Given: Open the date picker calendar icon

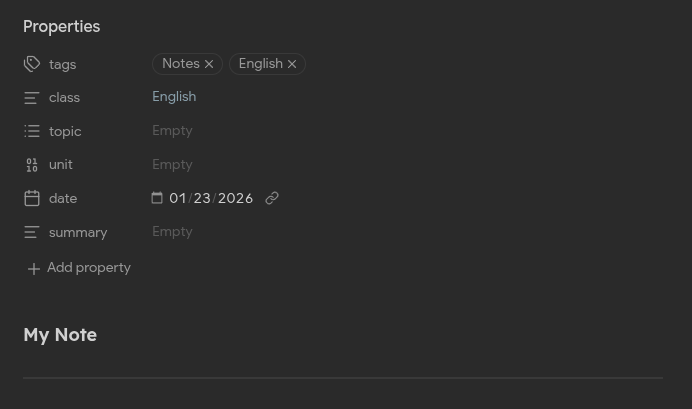Looking at the screenshot, I should click(x=157, y=198).
